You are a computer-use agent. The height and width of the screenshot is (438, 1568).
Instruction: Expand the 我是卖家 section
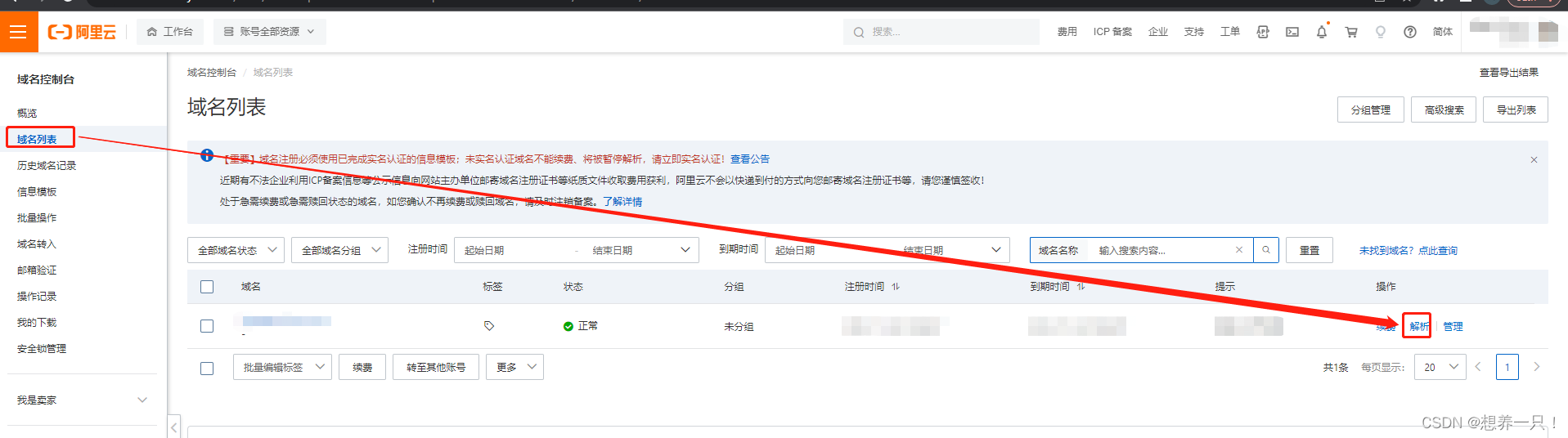click(x=82, y=400)
